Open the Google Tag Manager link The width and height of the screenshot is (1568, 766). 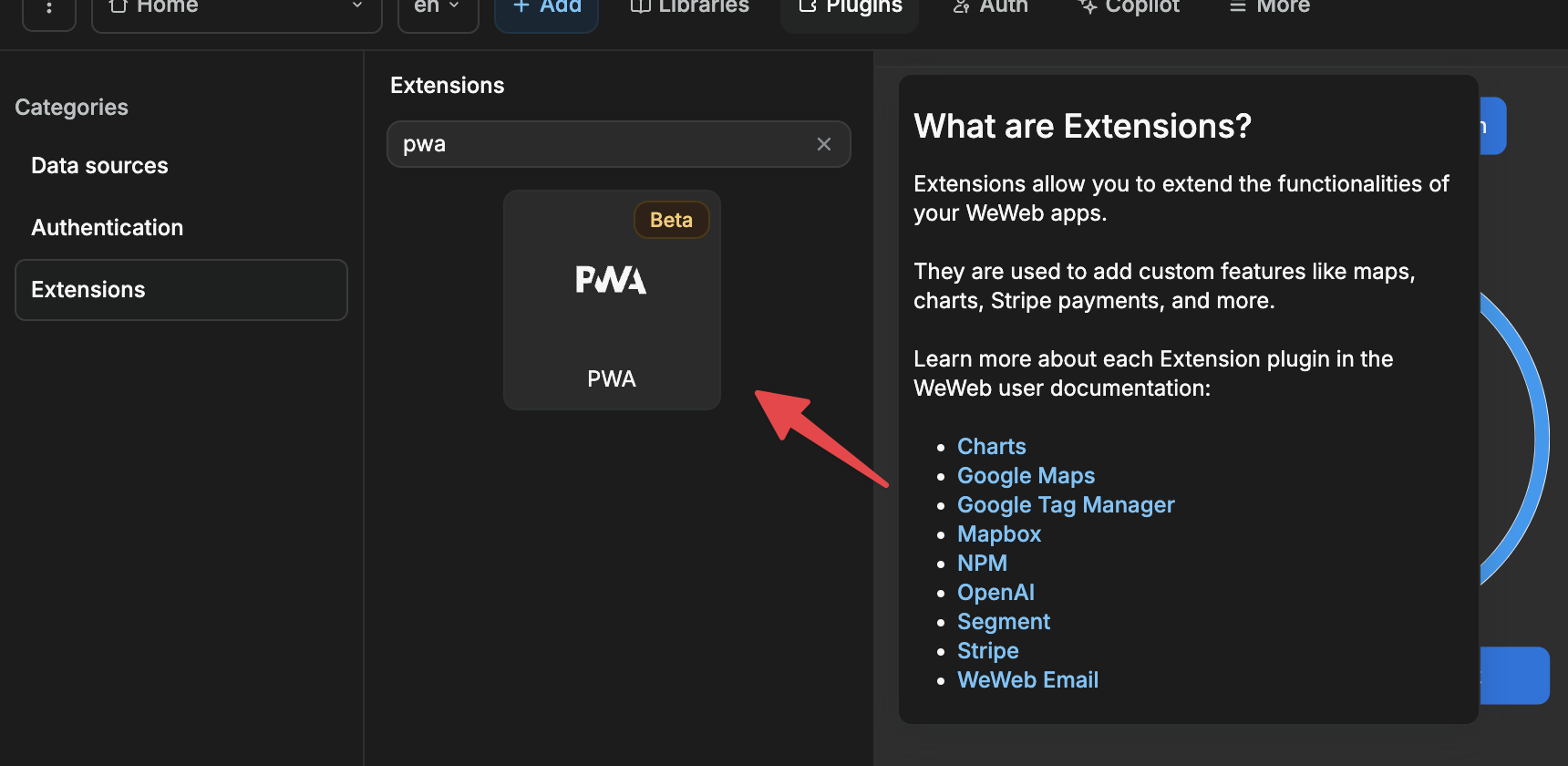[x=1066, y=505]
